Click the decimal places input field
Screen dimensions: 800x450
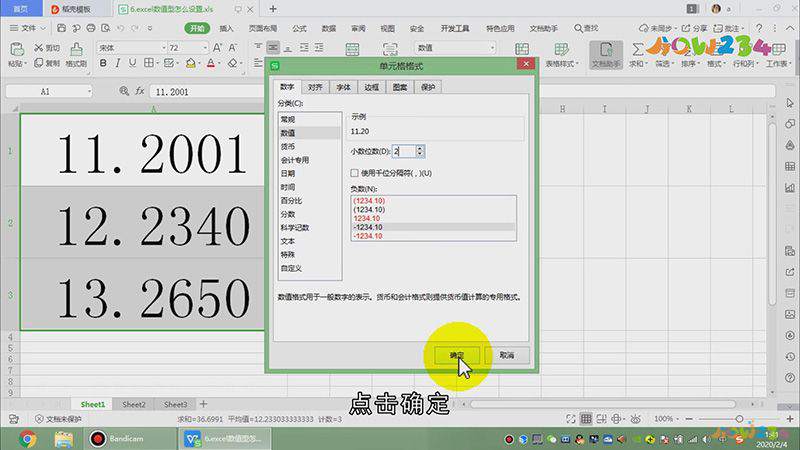click(x=404, y=151)
